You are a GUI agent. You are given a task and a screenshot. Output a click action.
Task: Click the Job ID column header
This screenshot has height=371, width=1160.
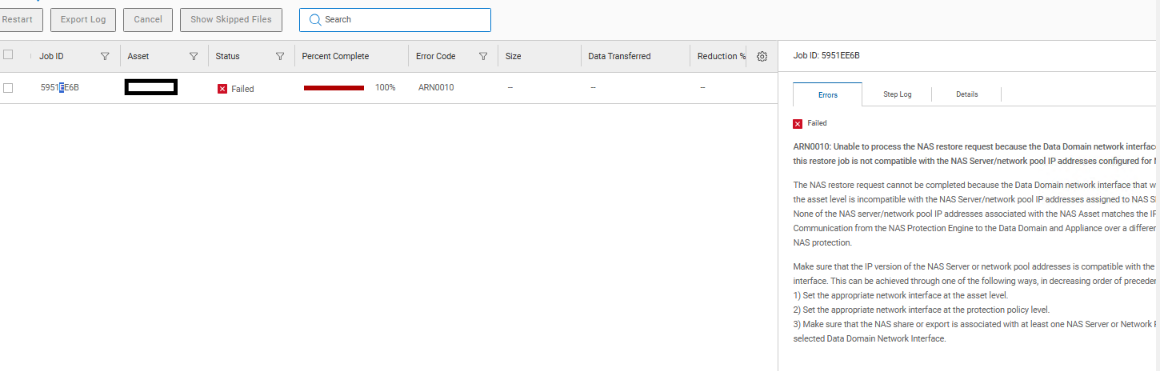coord(51,56)
